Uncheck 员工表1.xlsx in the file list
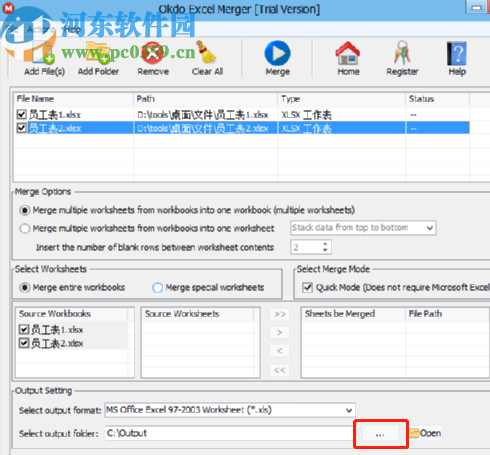Screen dimensions: 490x455 pos(22,115)
